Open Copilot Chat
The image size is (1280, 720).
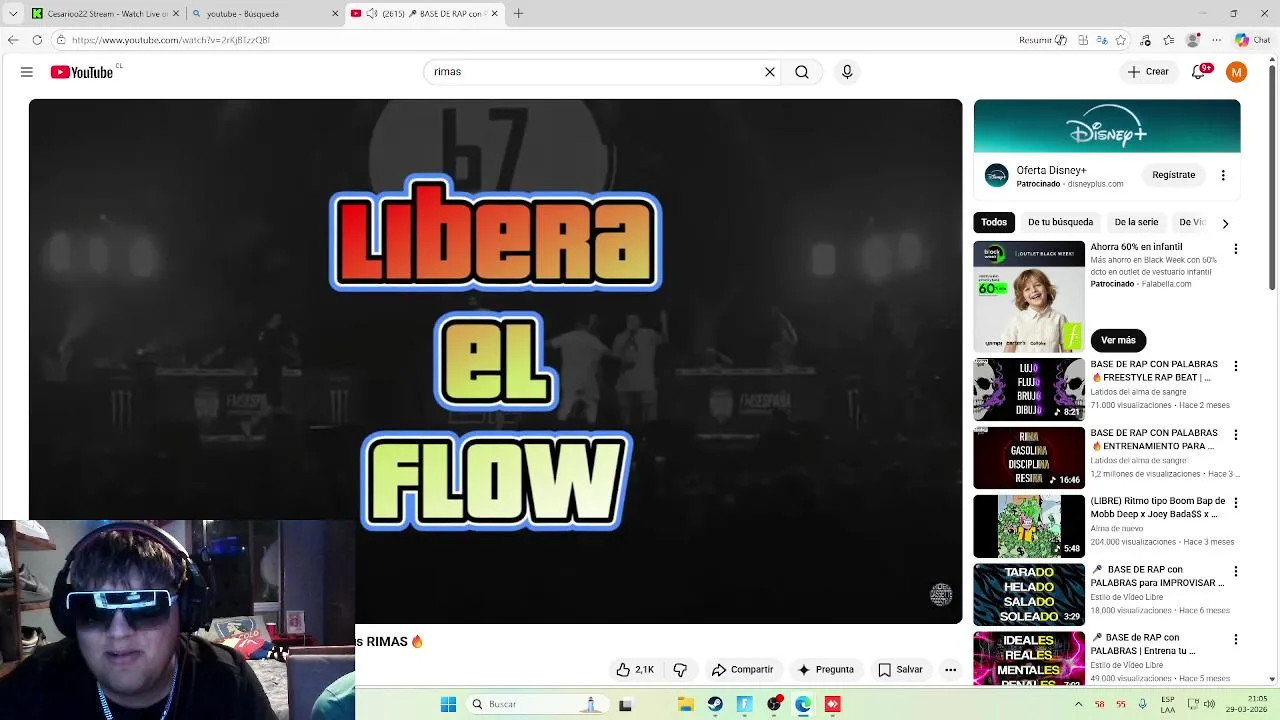click(1252, 40)
